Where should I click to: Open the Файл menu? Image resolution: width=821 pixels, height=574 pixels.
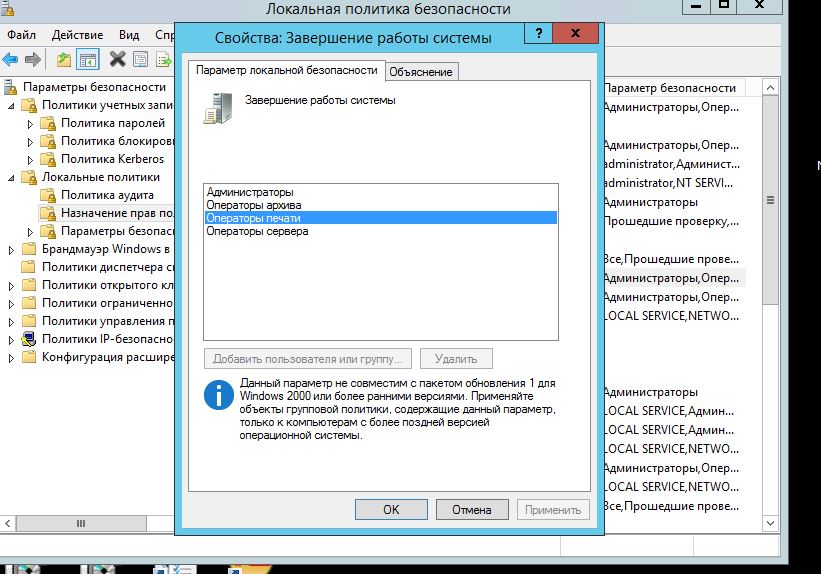point(21,35)
